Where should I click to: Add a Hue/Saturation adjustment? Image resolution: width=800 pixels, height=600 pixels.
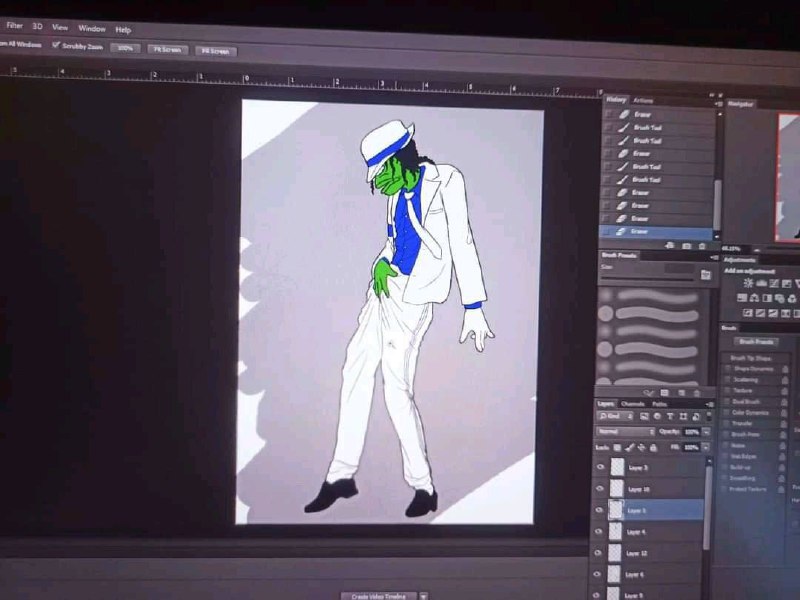tap(742, 297)
